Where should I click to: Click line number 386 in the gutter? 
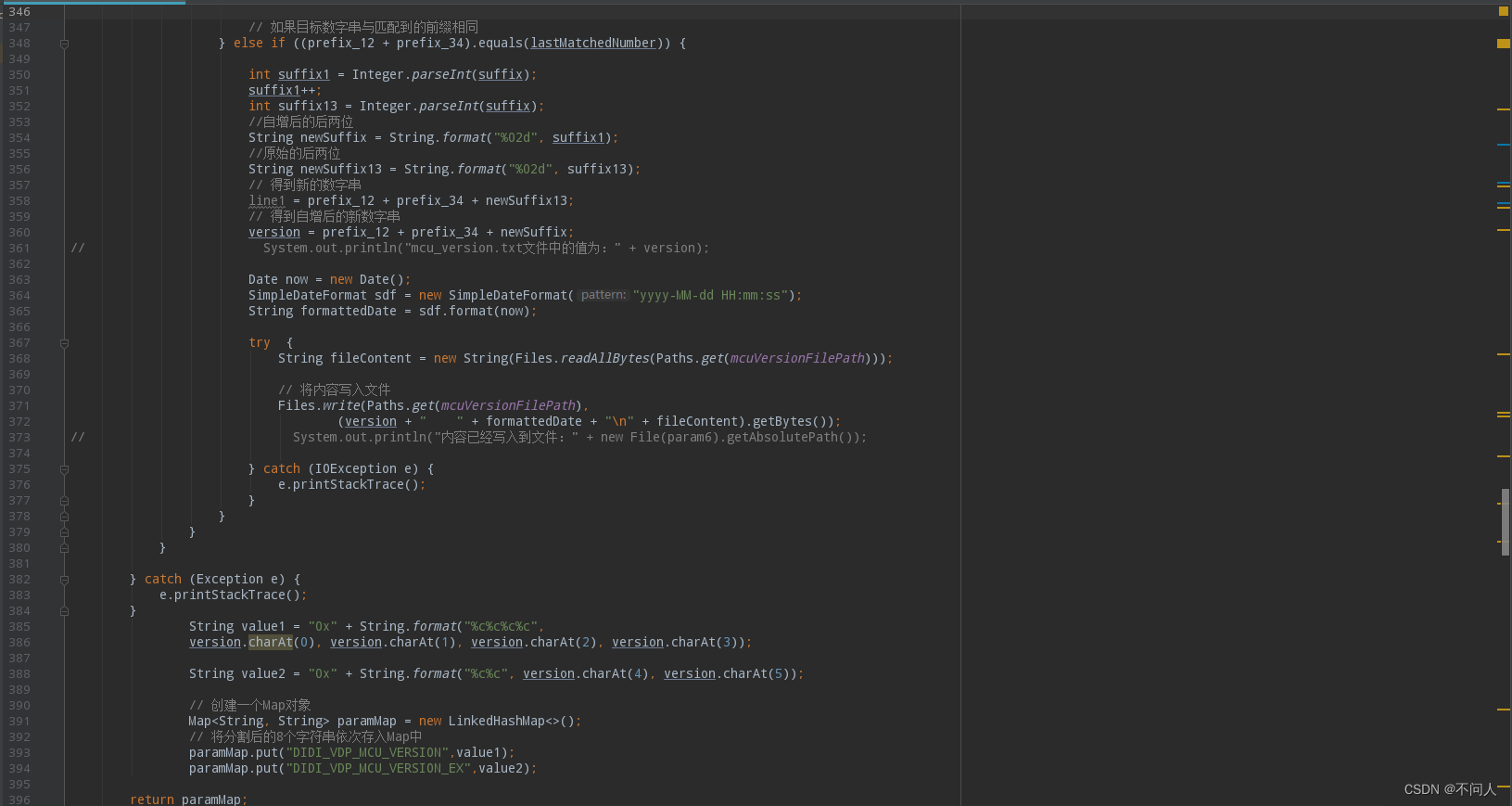(19, 643)
